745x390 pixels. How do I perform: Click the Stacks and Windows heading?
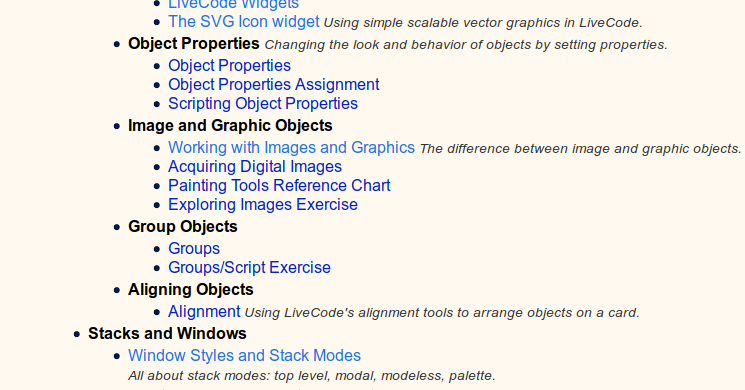[167, 333]
